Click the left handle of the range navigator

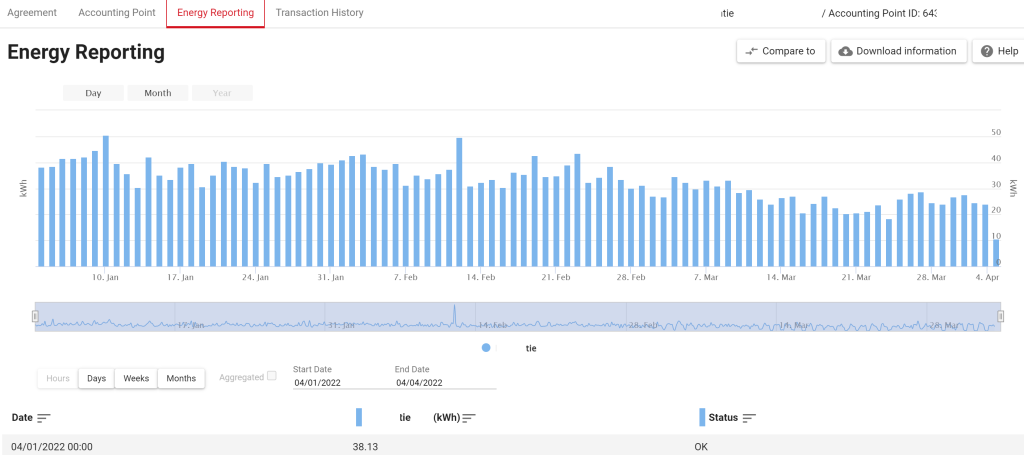(x=35, y=316)
